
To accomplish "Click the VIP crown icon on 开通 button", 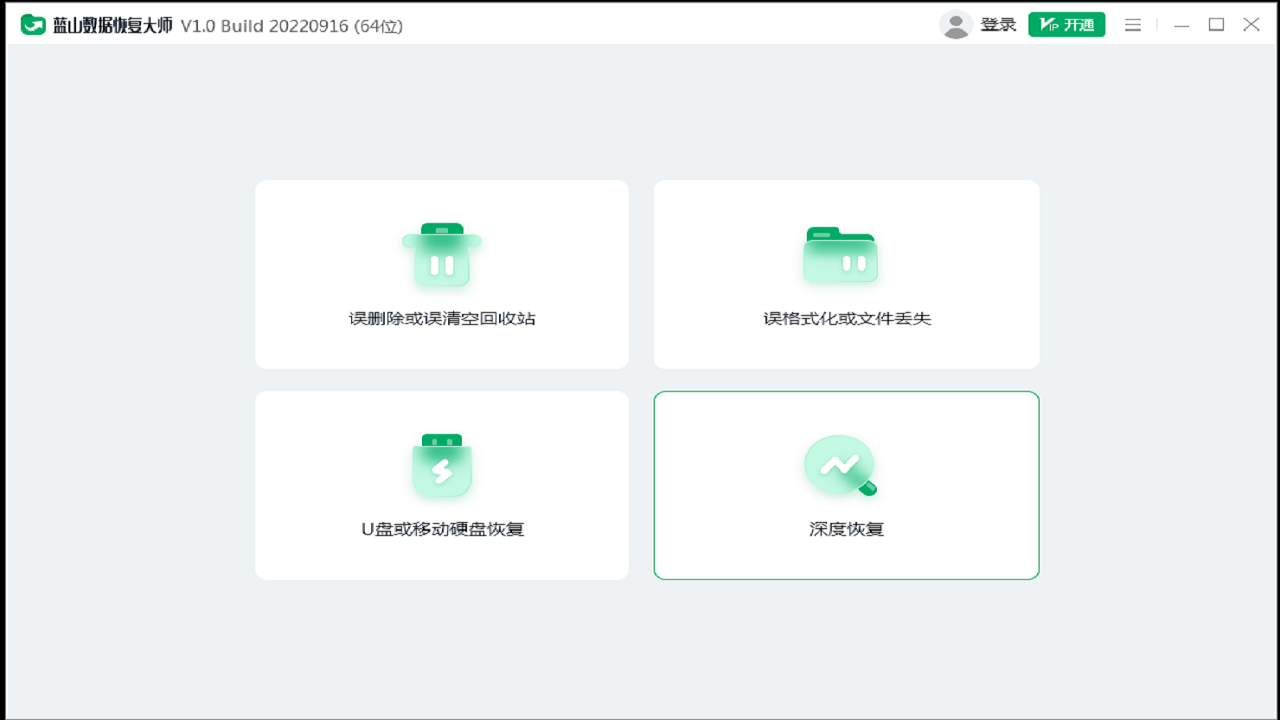I will 1050,24.
